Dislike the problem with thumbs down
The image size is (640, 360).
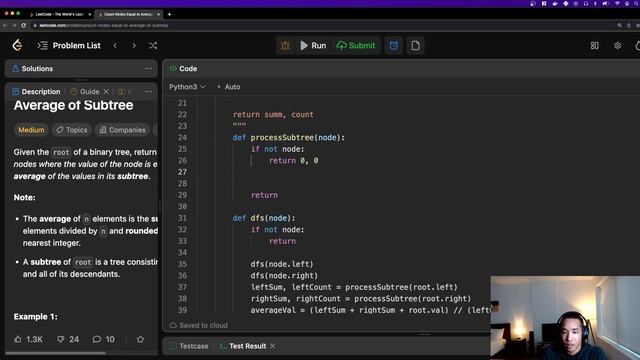(x=68, y=339)
